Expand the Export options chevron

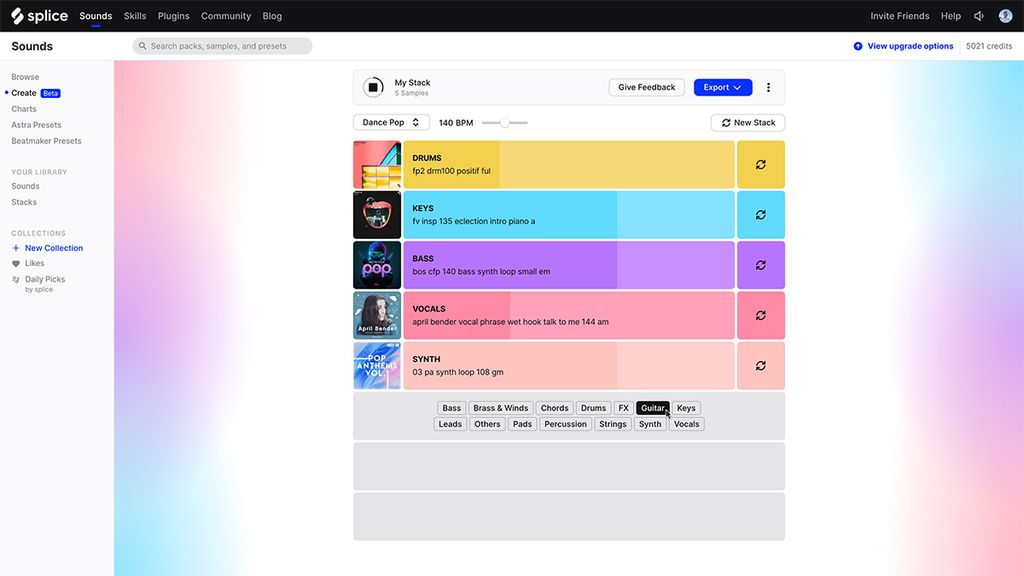[737, 87]
